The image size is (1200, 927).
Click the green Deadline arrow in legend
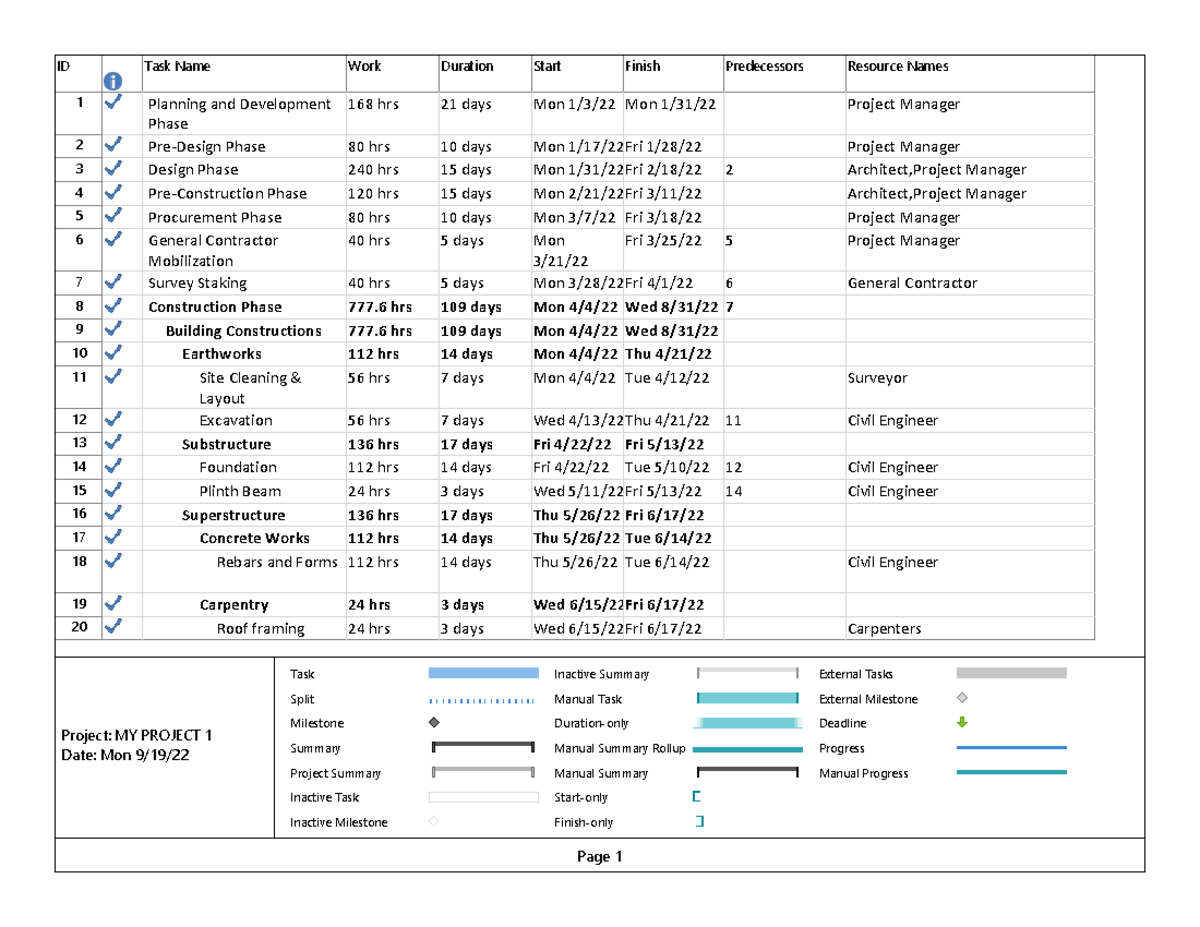tap(963, 723)
